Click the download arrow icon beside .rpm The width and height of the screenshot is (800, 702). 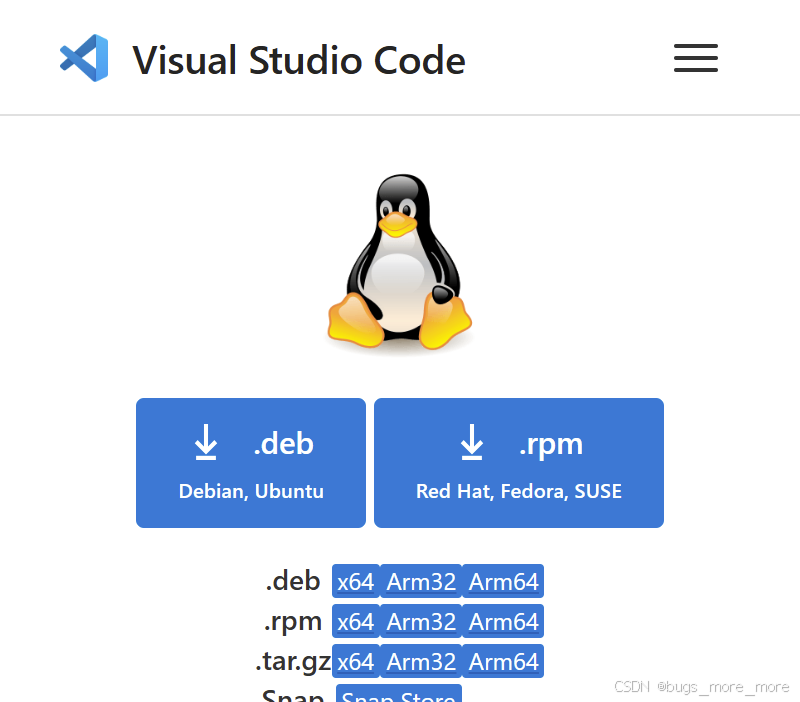pos(472,442)
